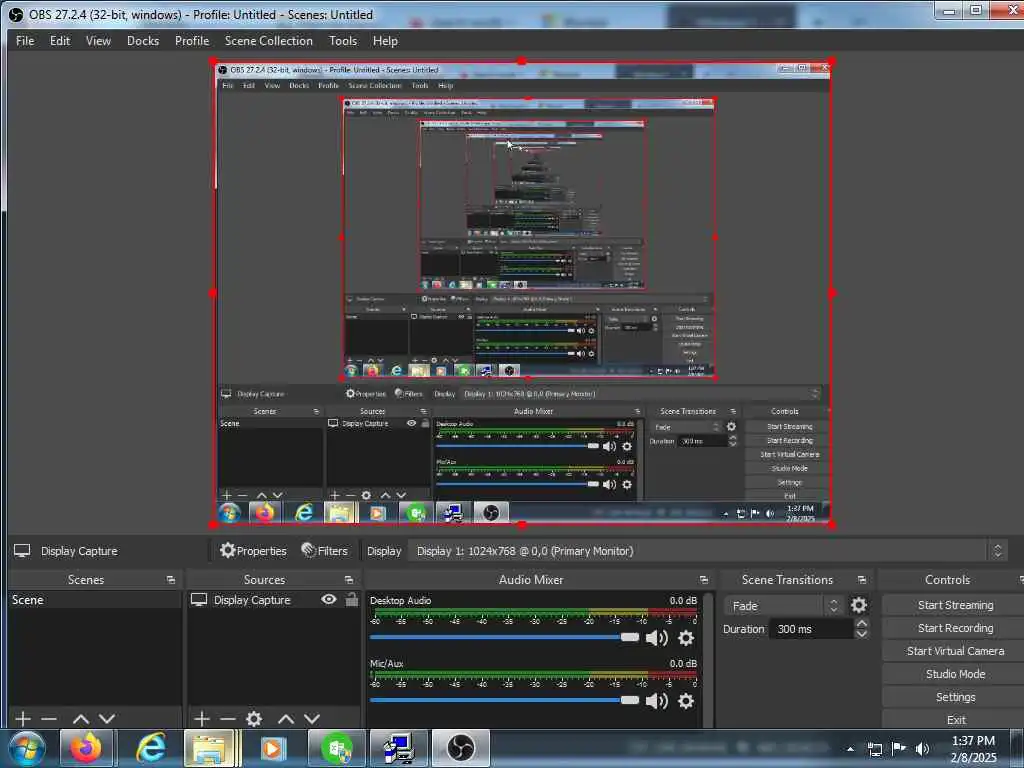
Task: Add a new scene with plus icon
Action: [23, 719]
